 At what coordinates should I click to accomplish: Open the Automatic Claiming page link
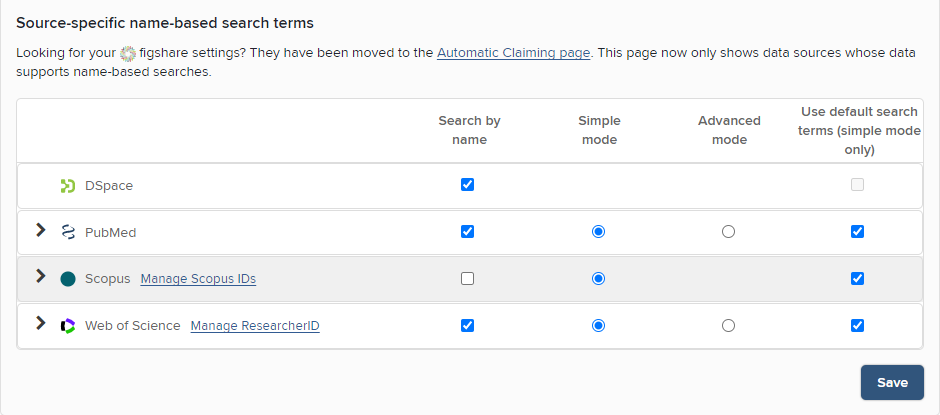click(514, 53)
